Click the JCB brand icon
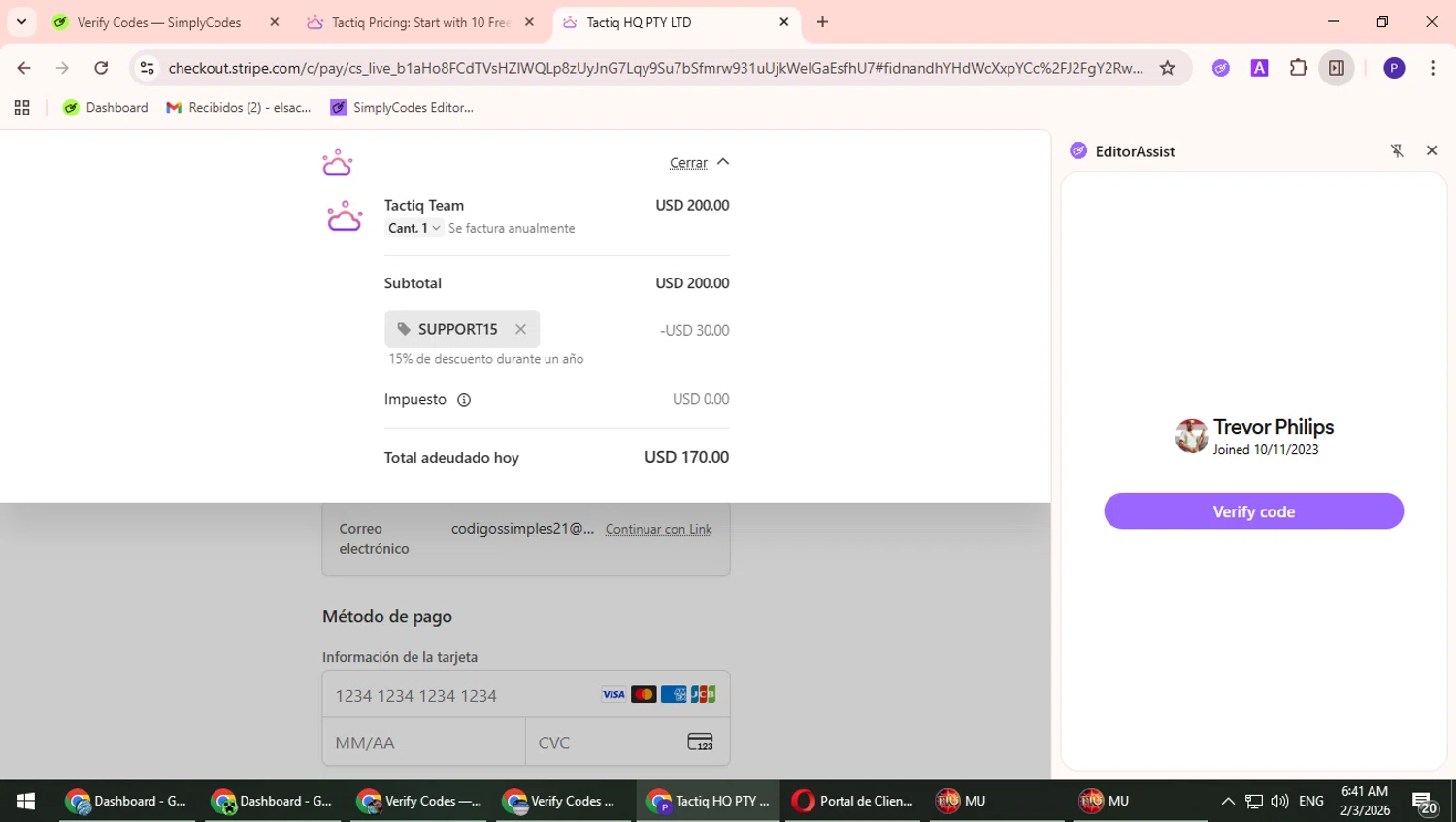 [x=704, y=694]
